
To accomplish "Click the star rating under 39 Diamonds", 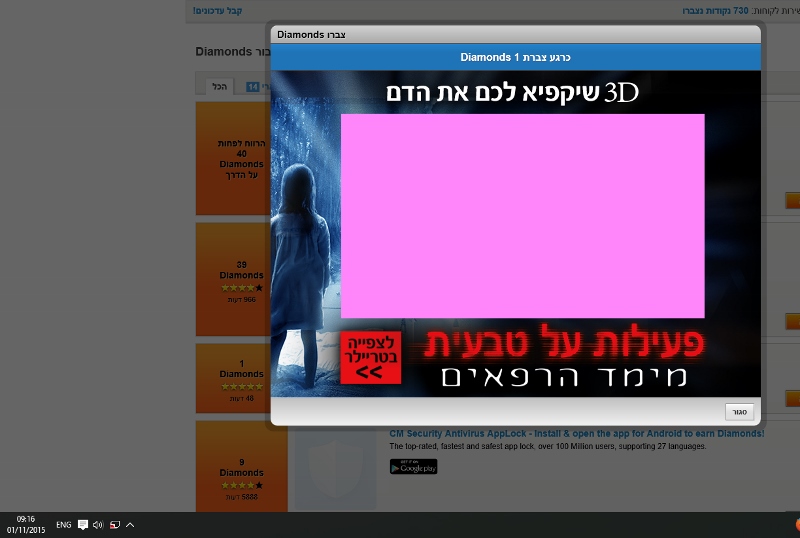I will coord(242,288).
